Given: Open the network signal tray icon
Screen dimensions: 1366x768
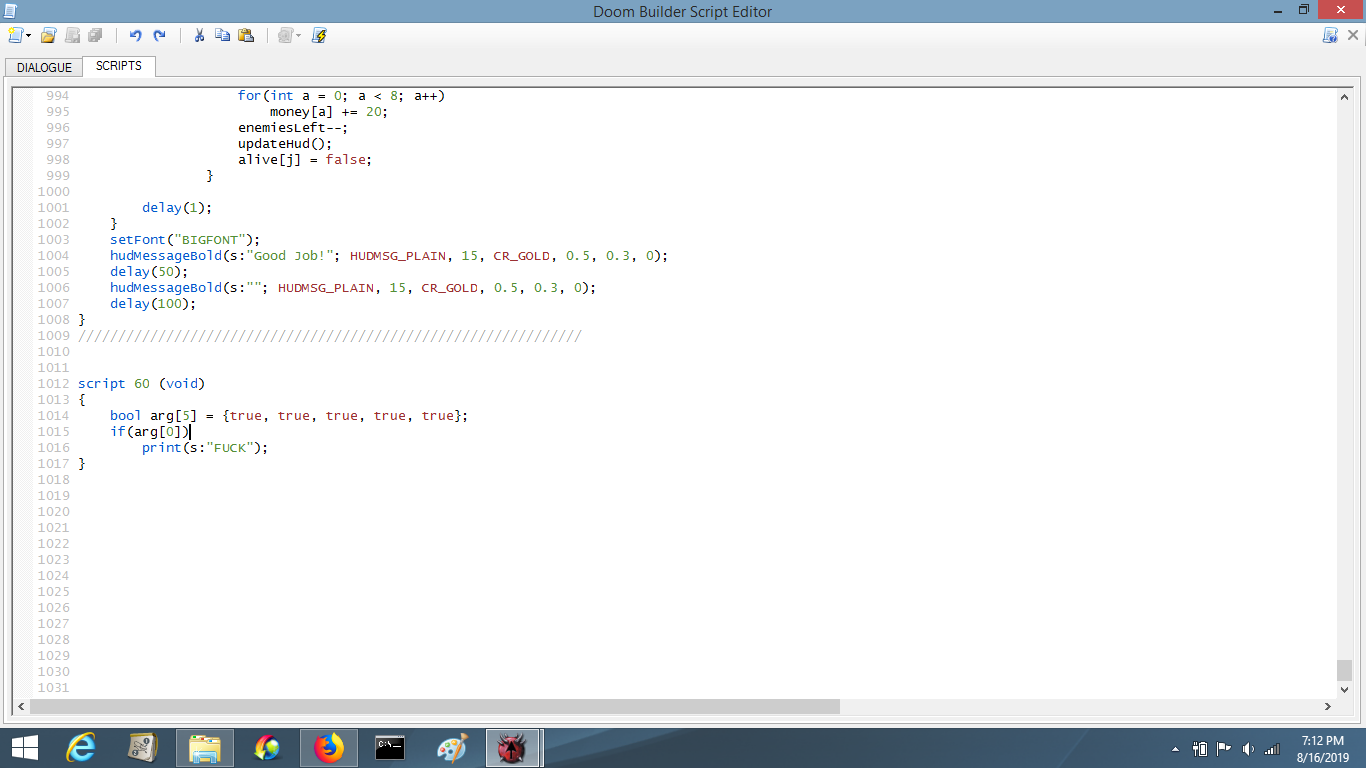Looking at the screenshot, I should (1272, 749).
